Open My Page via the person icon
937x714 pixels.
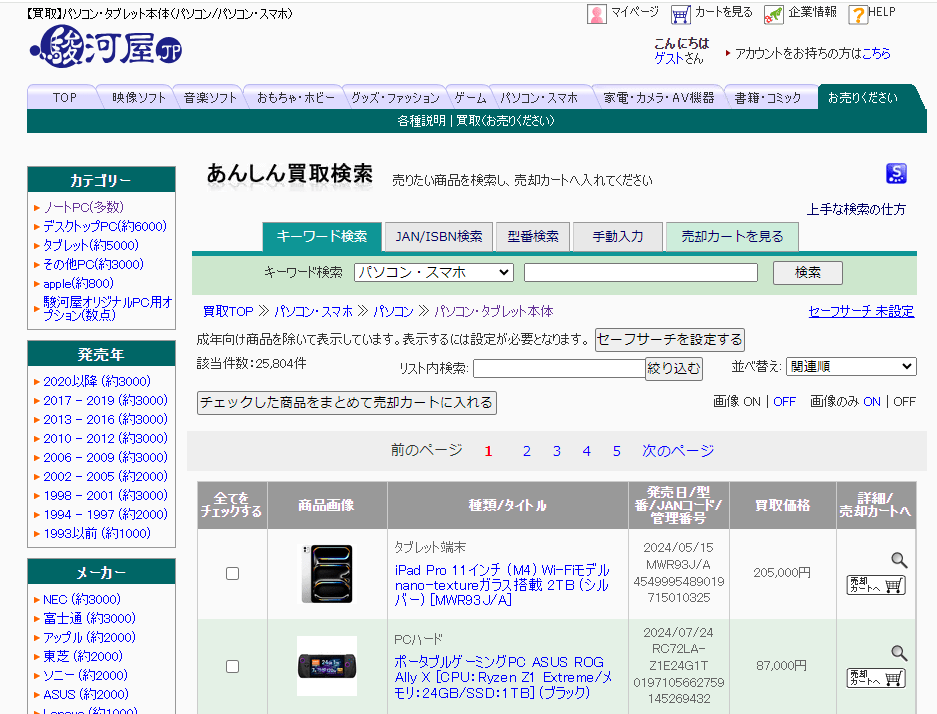597,14
